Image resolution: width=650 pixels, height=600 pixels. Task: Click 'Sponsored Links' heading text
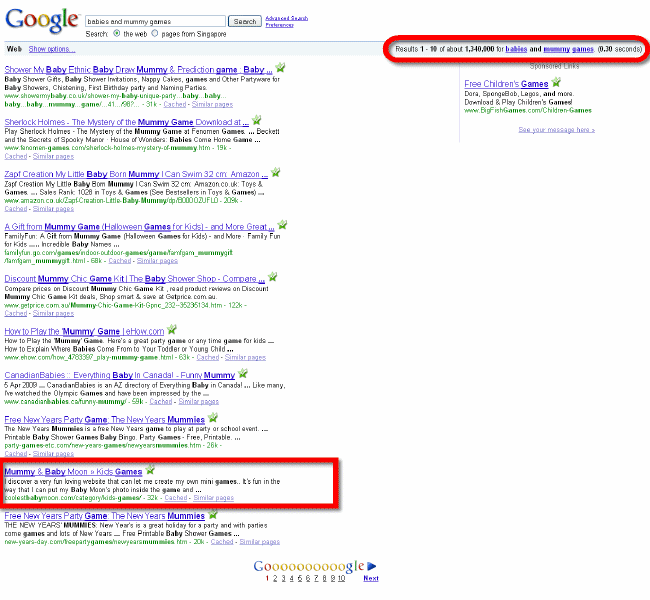[554, 66]
